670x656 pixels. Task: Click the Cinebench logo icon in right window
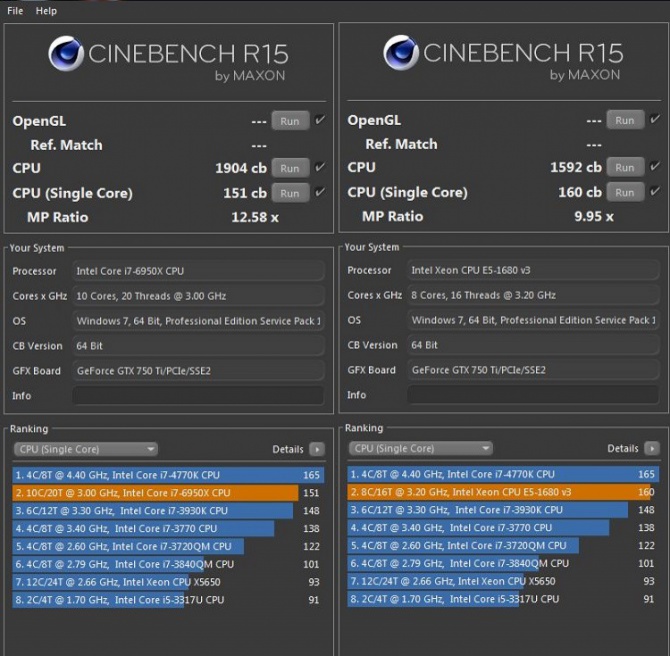[401, 53]
